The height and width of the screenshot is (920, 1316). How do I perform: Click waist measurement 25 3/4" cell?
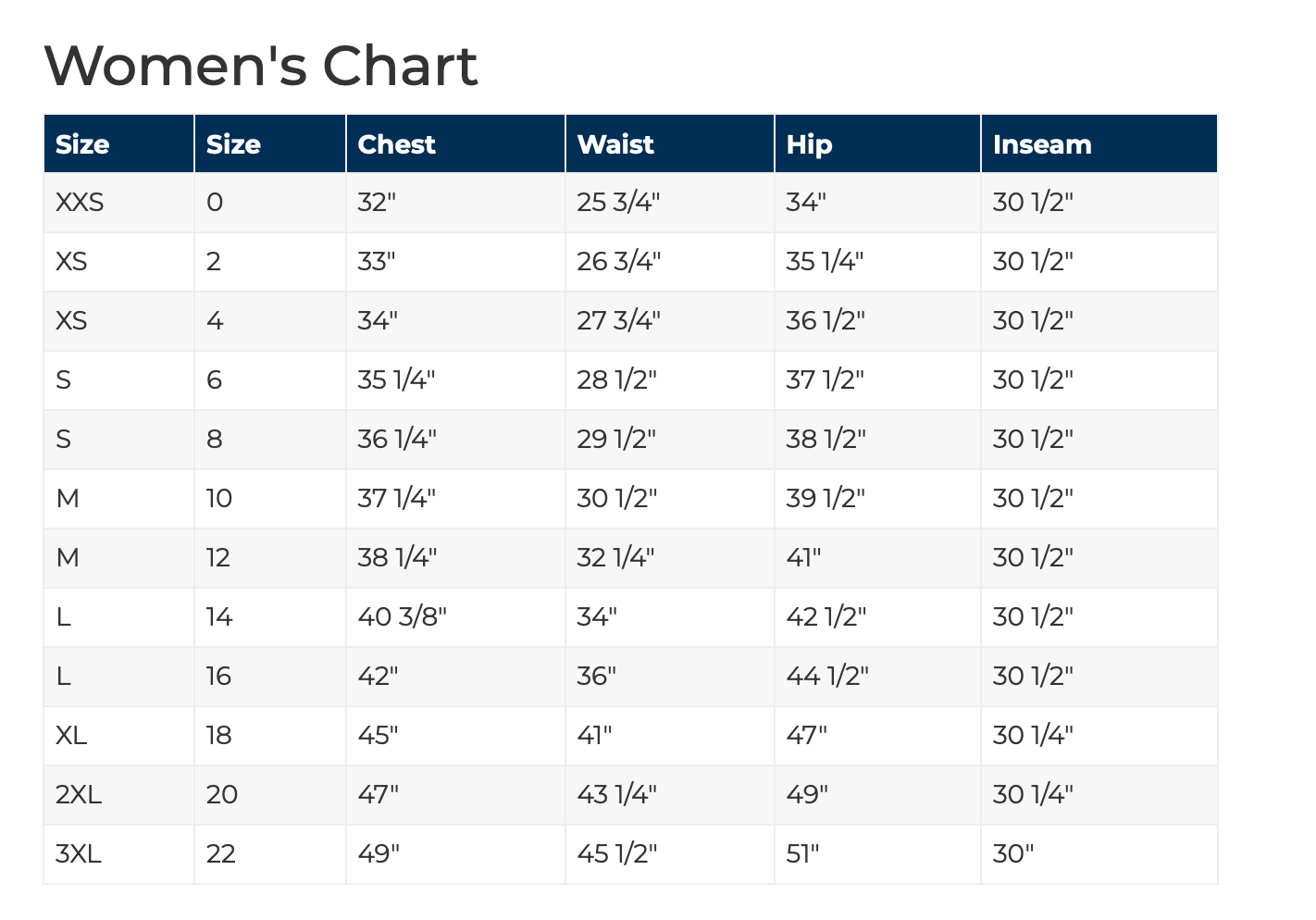(618, 203)
